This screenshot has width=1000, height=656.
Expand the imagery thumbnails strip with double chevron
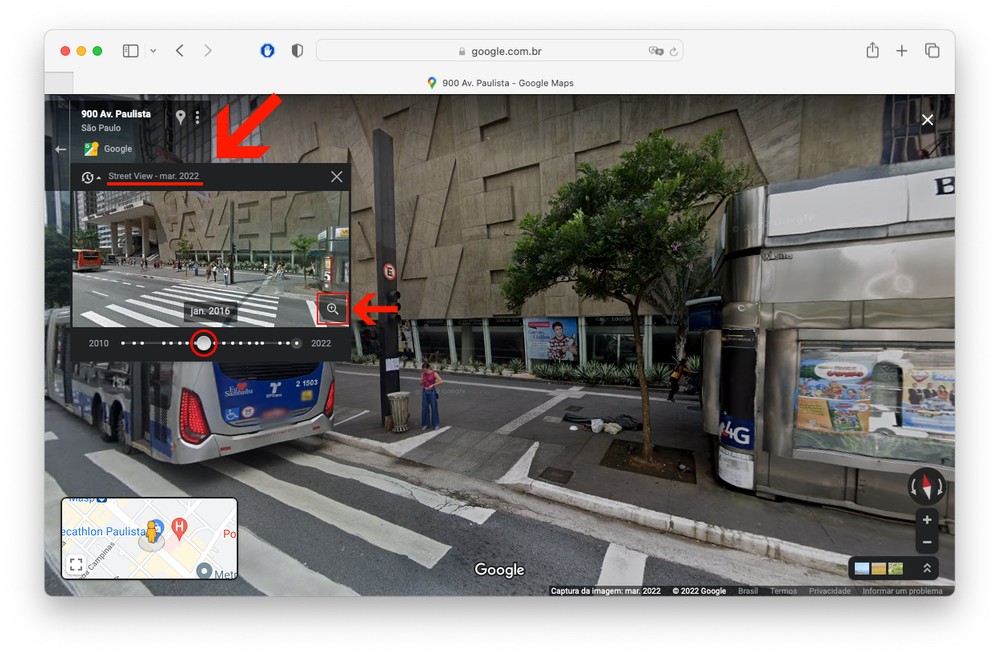pyautogui.click(x=926, y=568)
